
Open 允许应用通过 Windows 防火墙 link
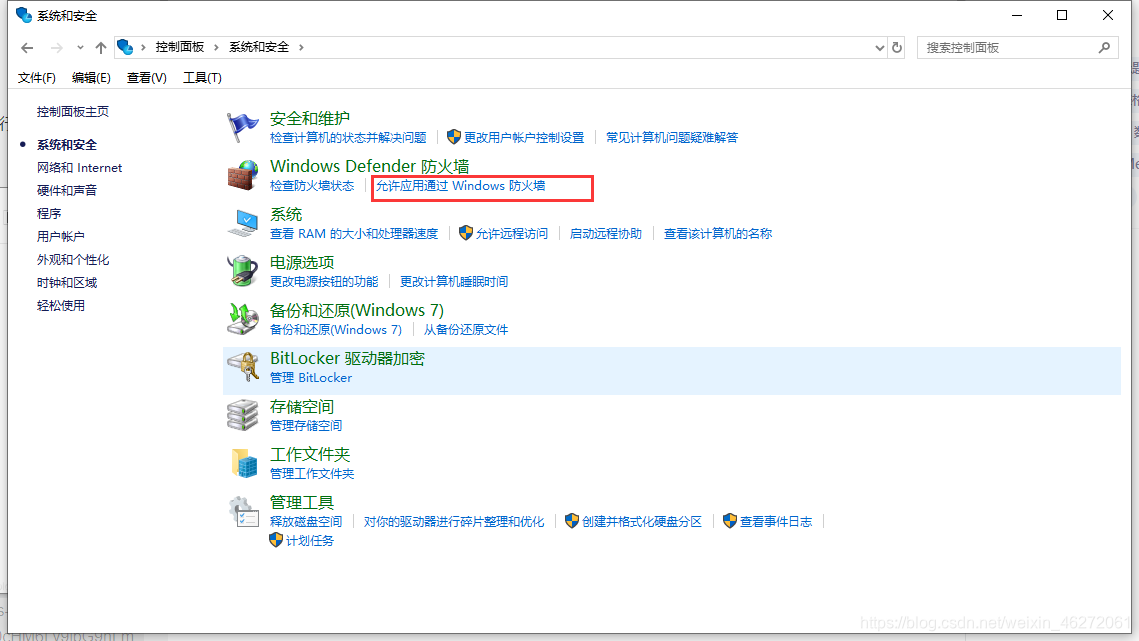pos(461,186)
